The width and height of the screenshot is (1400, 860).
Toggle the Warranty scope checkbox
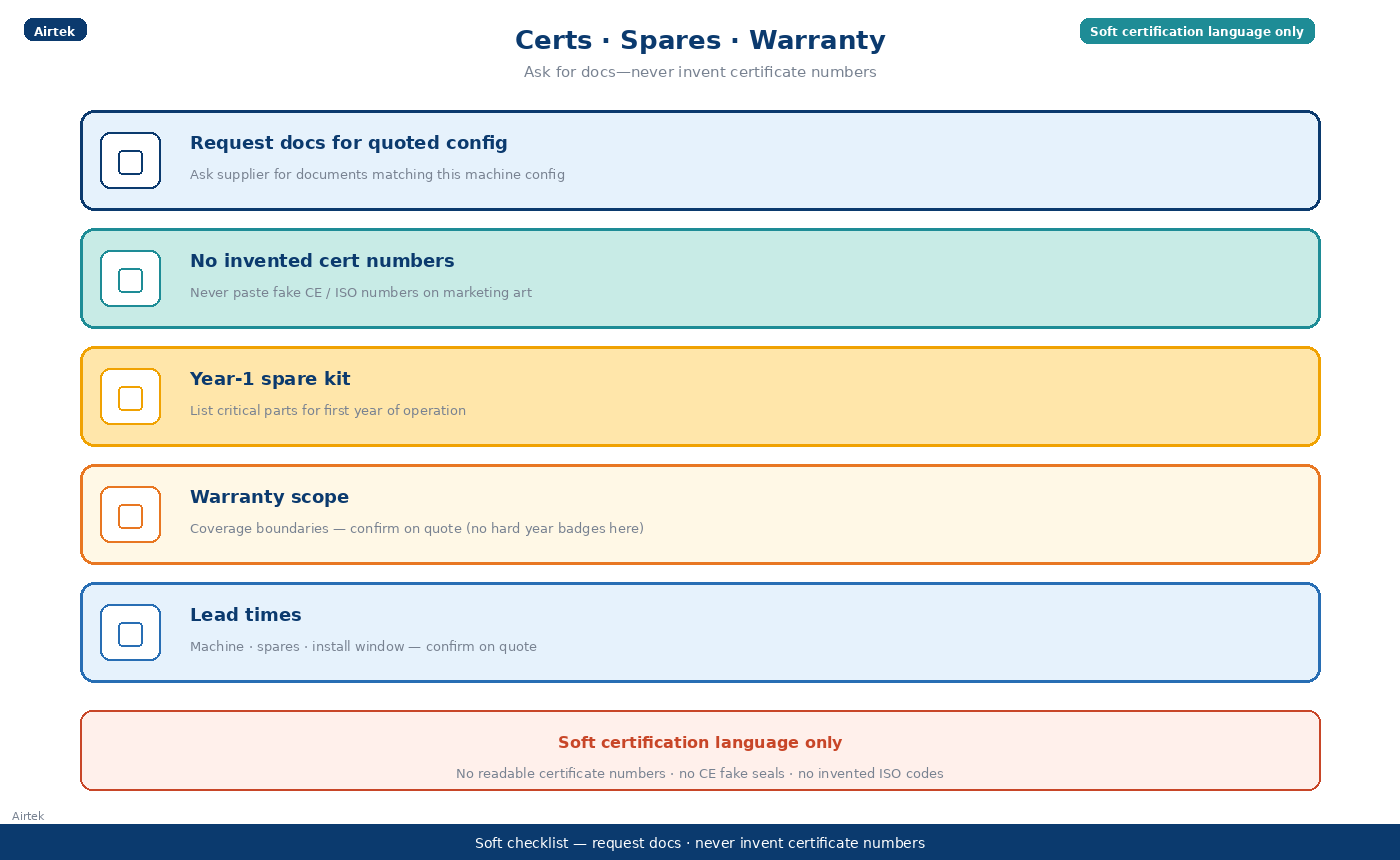click(x=130, y=516)
